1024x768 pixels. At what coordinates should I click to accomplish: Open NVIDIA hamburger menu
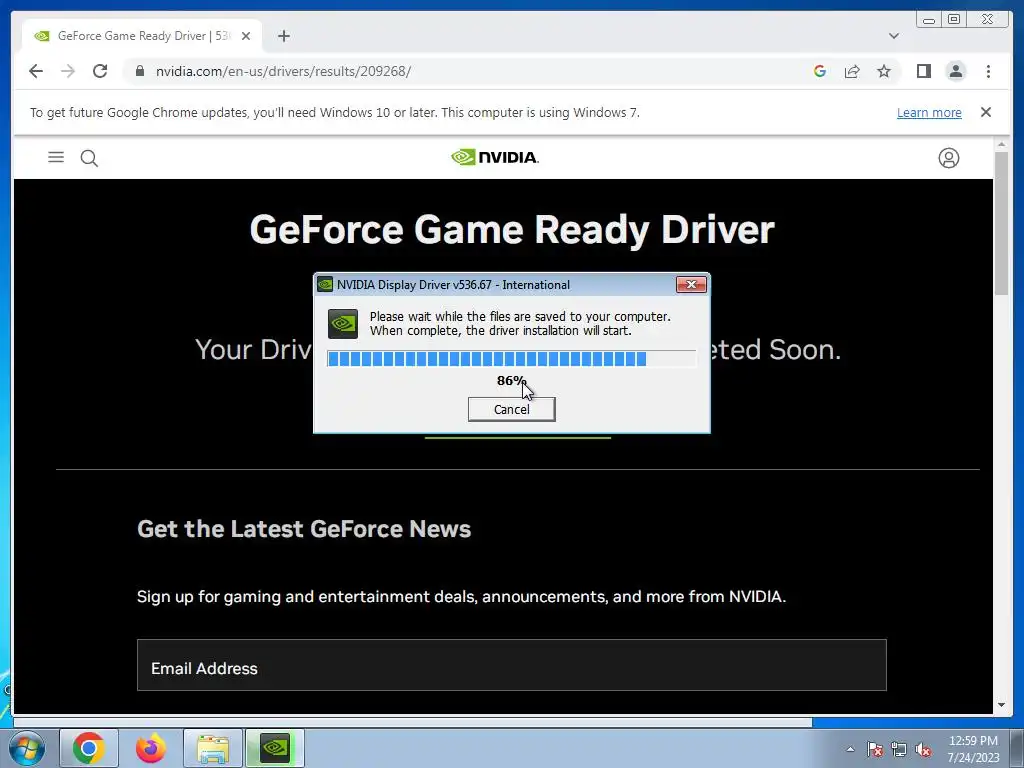click(x=56, y=157)
